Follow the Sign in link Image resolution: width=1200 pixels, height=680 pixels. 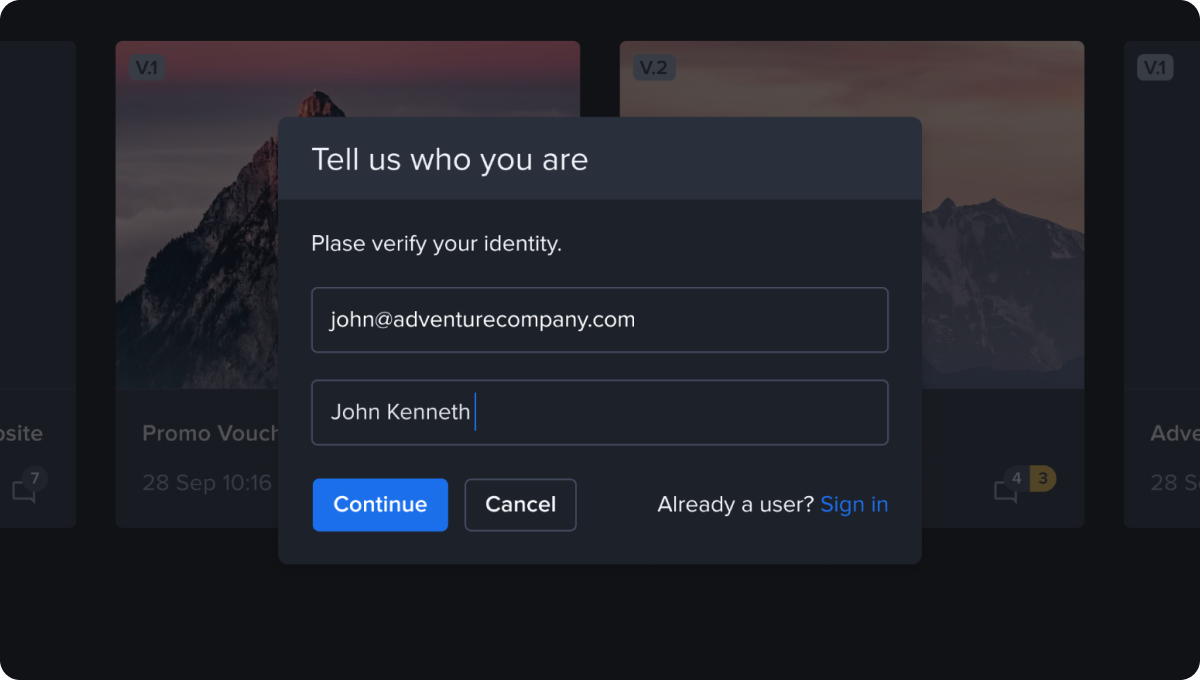pos(854,505)
